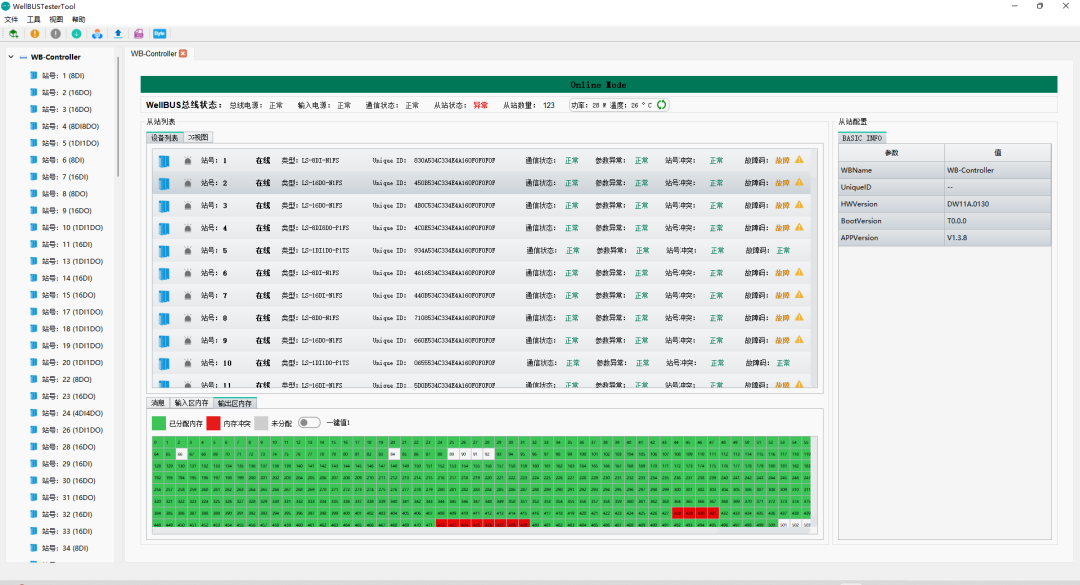Click the blue module icon in station 1 row

pos(164,161)
